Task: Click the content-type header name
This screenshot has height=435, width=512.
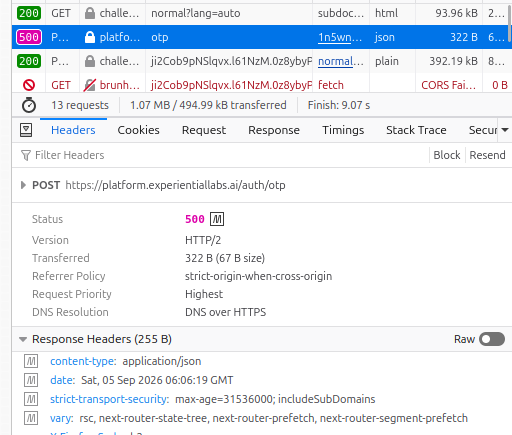Action: pyautogui.click(x=83, y=361)
